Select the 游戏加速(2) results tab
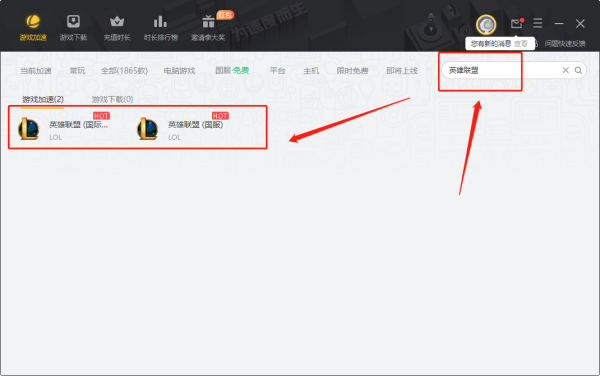Image resolution: width=600 pixels, height=376 pixels. 43,99
